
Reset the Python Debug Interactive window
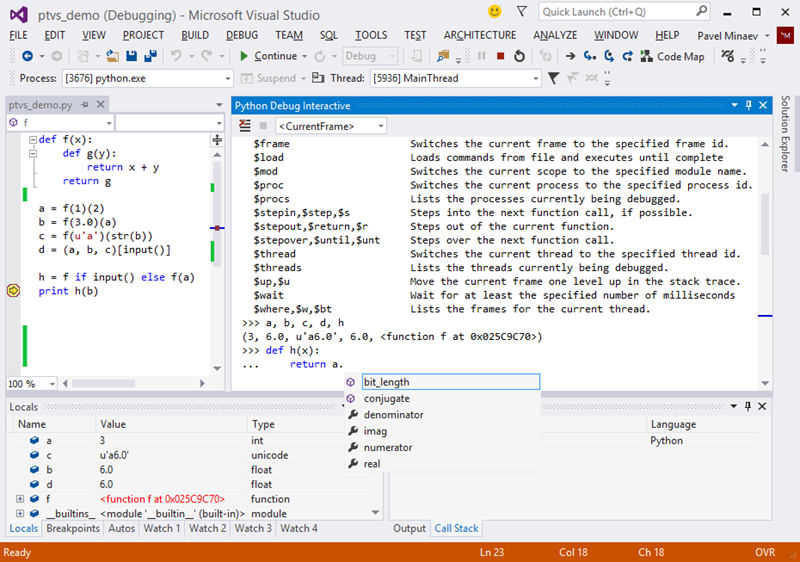pyautogui.click(x=245, y=125)
